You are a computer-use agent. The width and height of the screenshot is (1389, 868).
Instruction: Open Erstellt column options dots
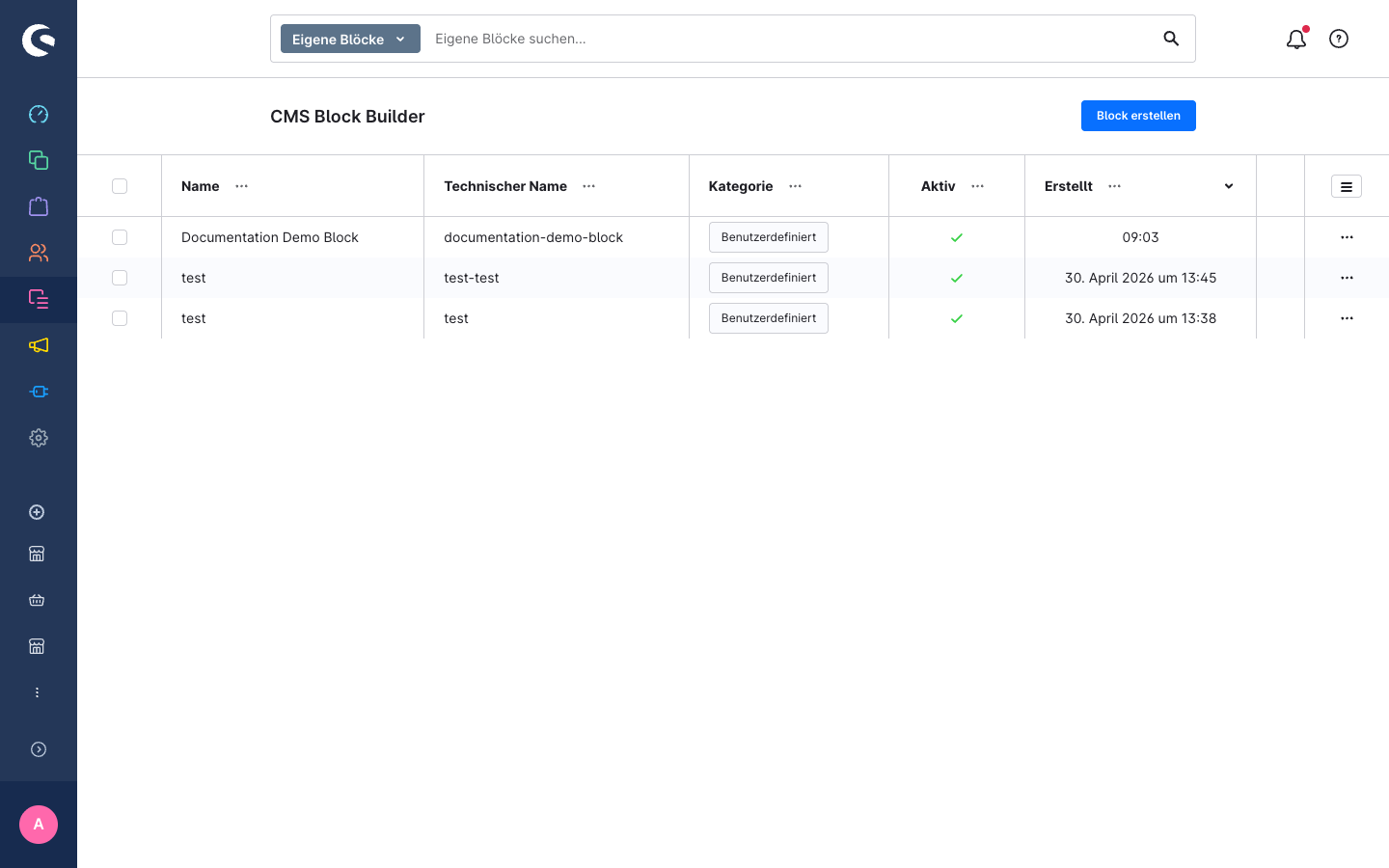coord(1115,186)
